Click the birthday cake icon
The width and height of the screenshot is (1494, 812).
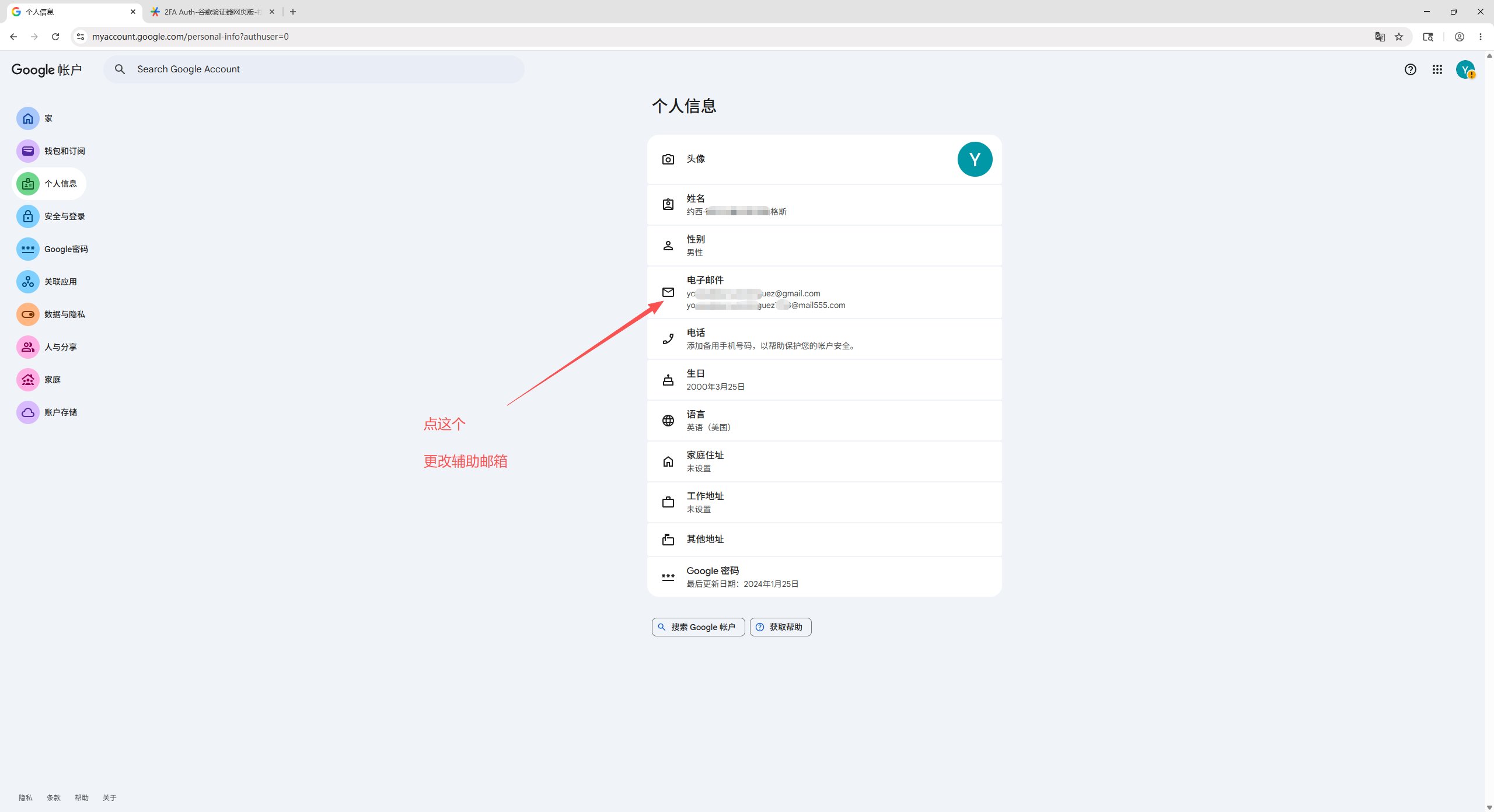(668, 380)
